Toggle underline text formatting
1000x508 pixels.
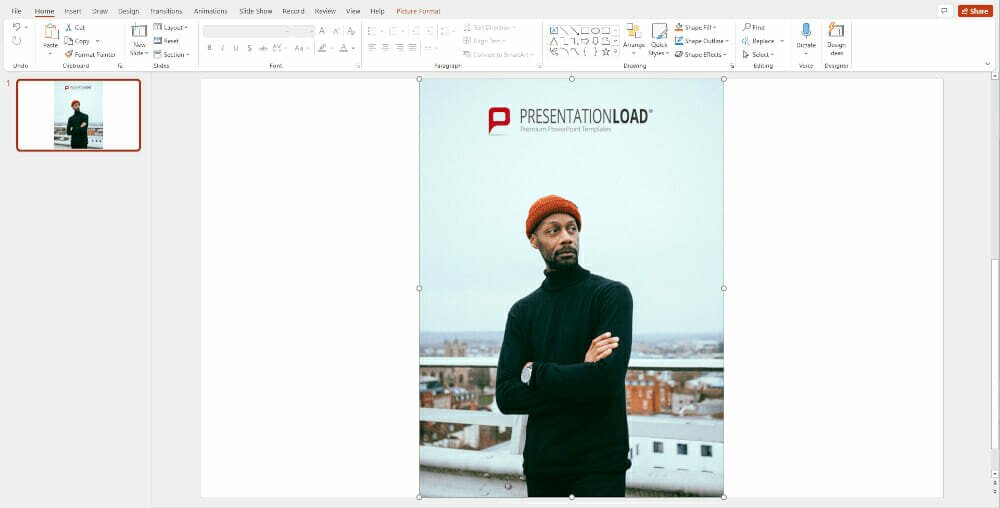236,48
